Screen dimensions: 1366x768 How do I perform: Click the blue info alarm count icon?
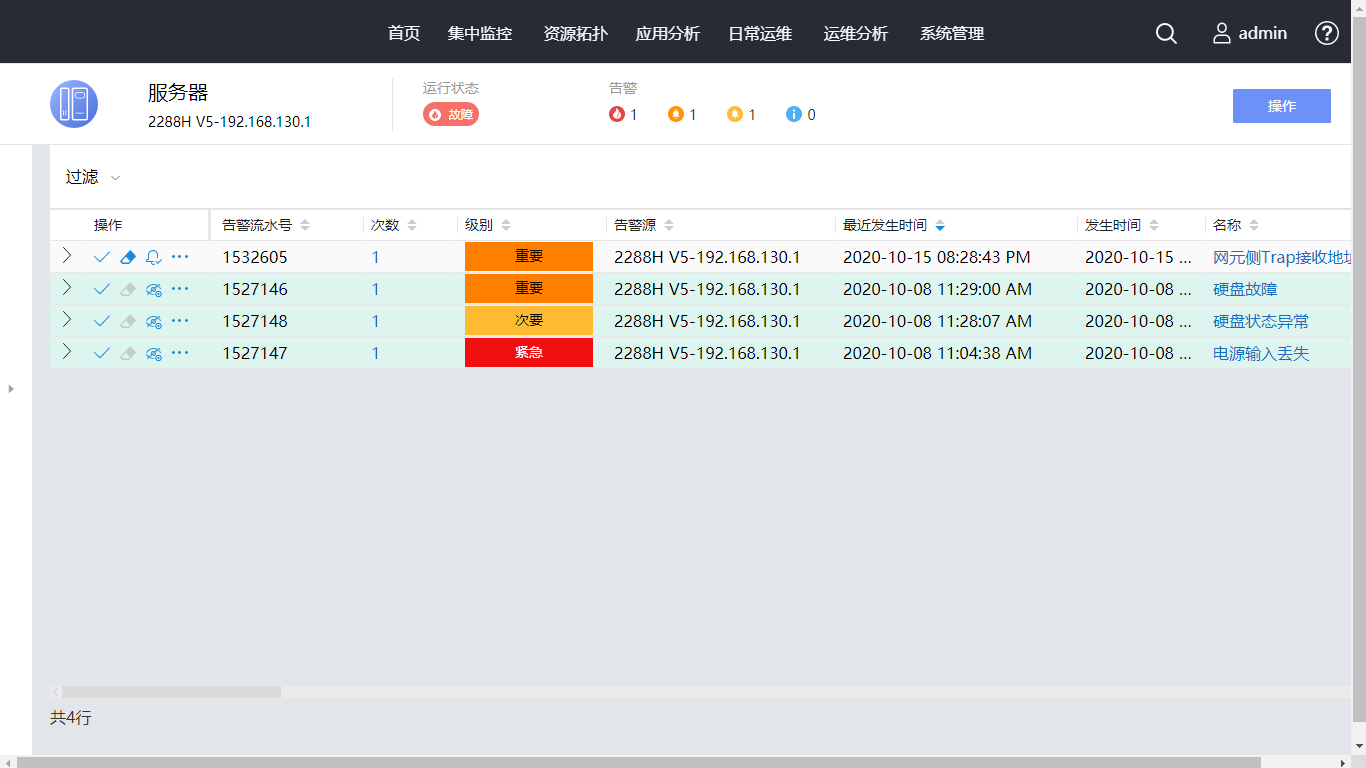pyautogui.click(x=794, y=114)
